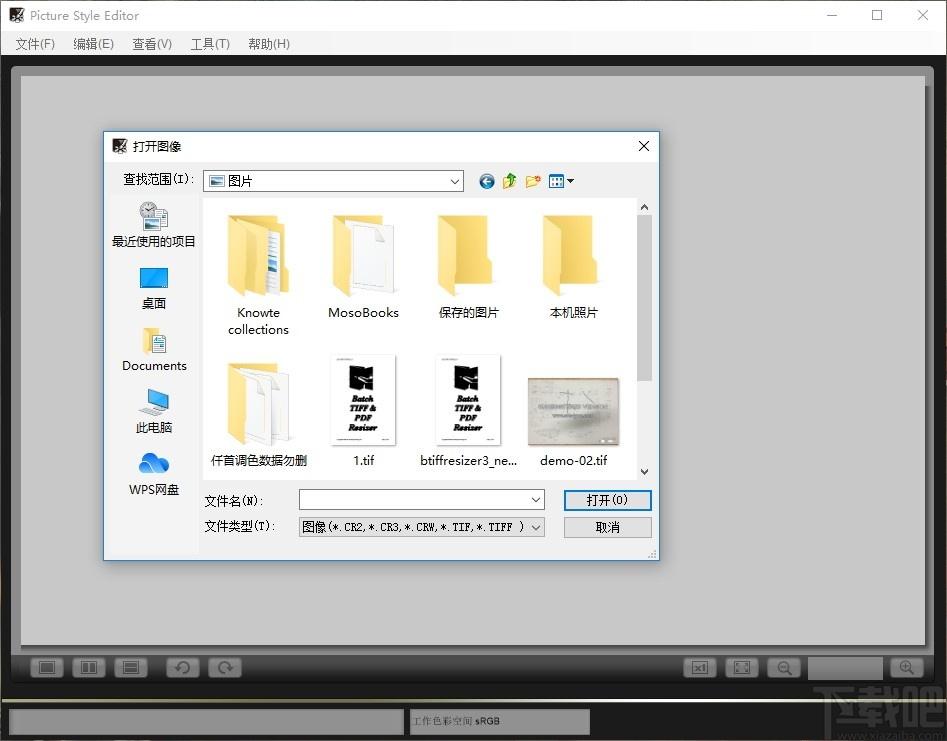The width and height of the screenshot is (947, 741).
Task: Create a new folder
Action: click(533, 181)
